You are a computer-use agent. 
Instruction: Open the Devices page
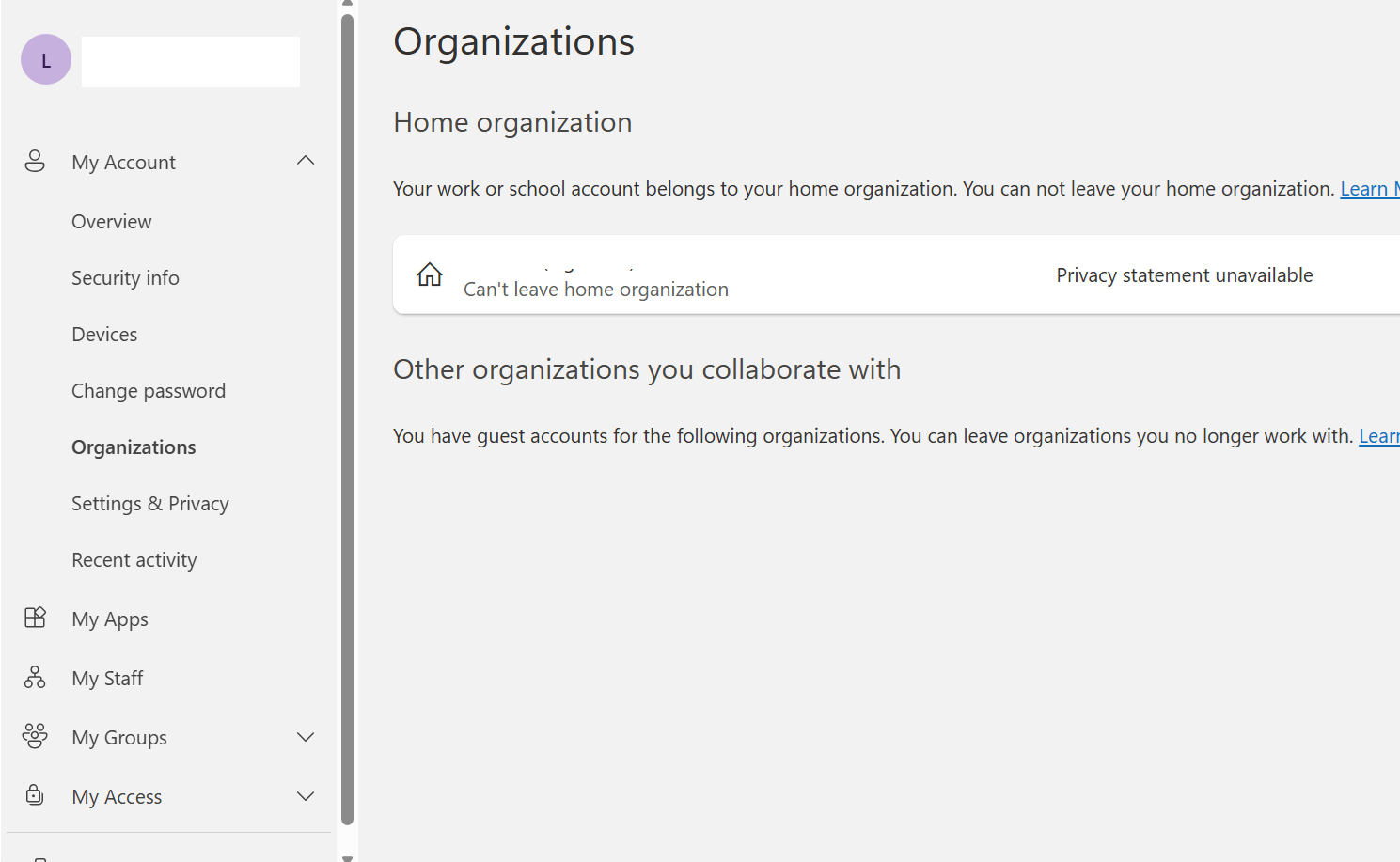click(x=104, y=335)
